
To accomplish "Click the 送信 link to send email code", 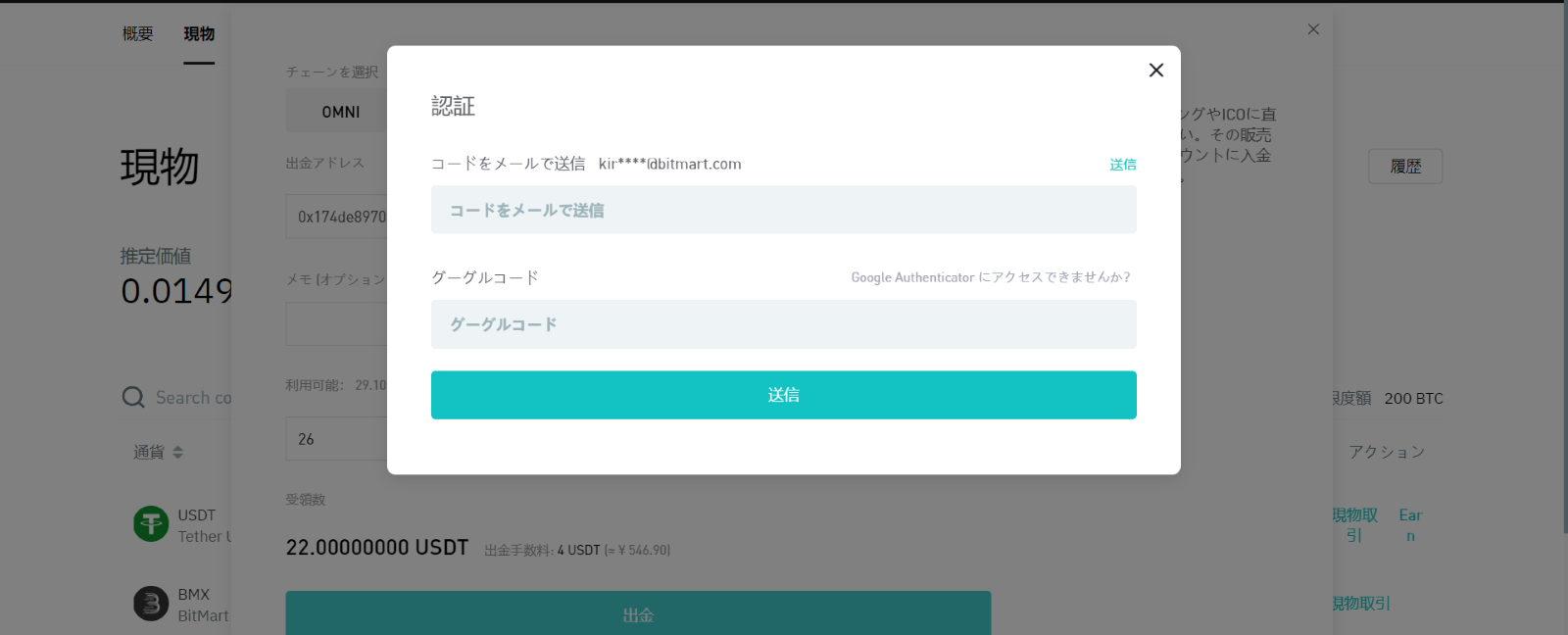I will (x=1123, y=165).
